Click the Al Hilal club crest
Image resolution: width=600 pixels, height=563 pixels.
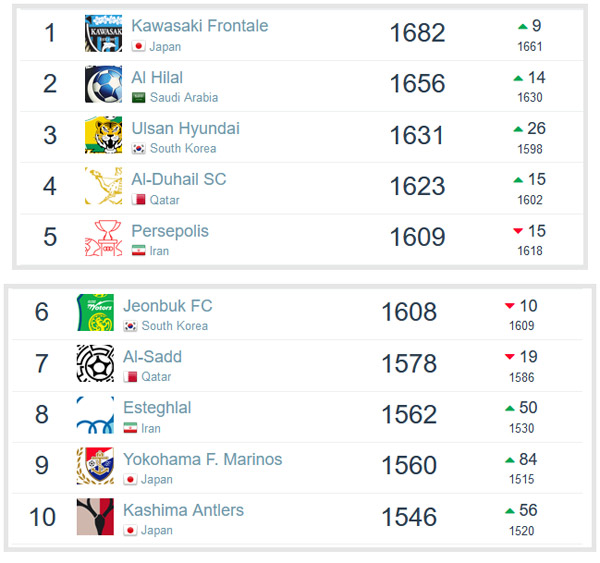103,85
